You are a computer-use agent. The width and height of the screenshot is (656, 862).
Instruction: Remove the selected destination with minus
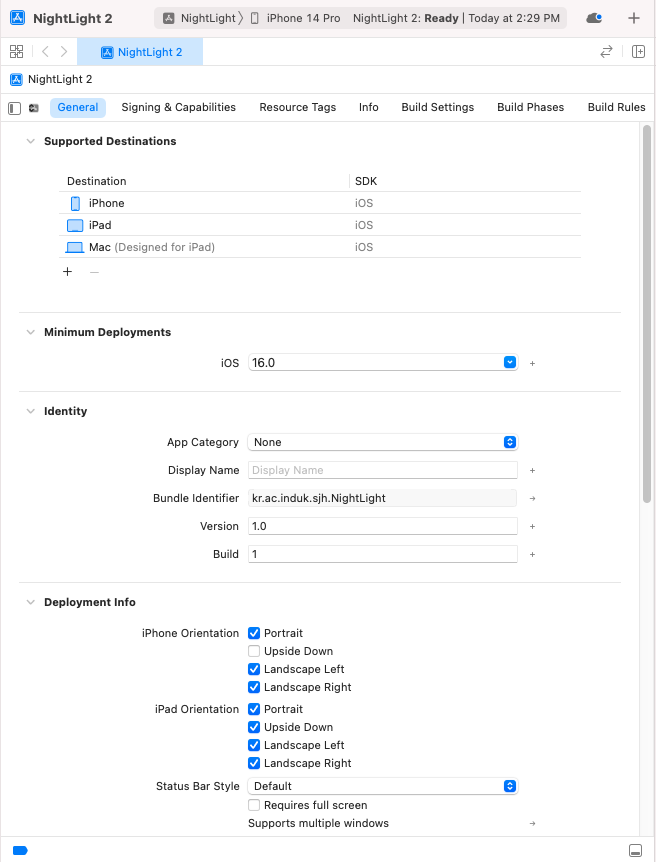95,272
